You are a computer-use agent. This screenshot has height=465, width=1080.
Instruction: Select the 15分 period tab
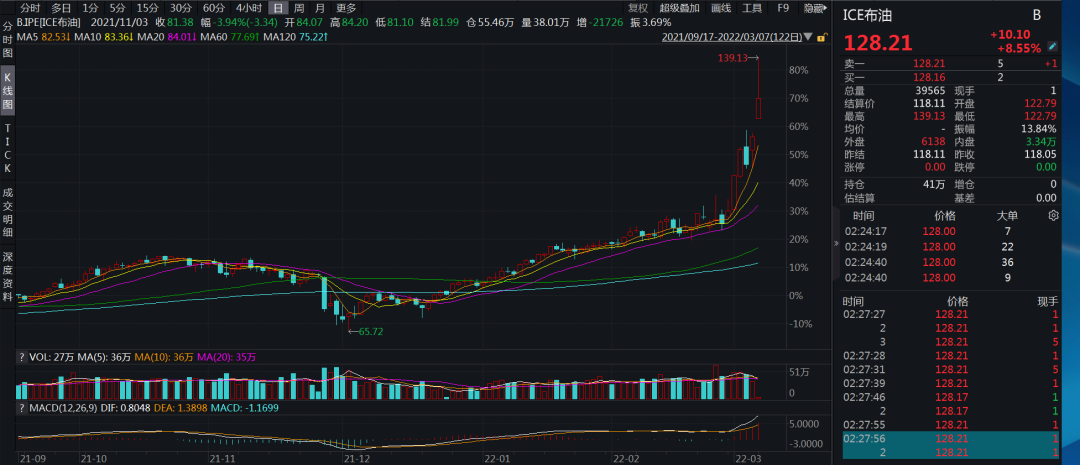pyautogui.click(x=147, y=8)
